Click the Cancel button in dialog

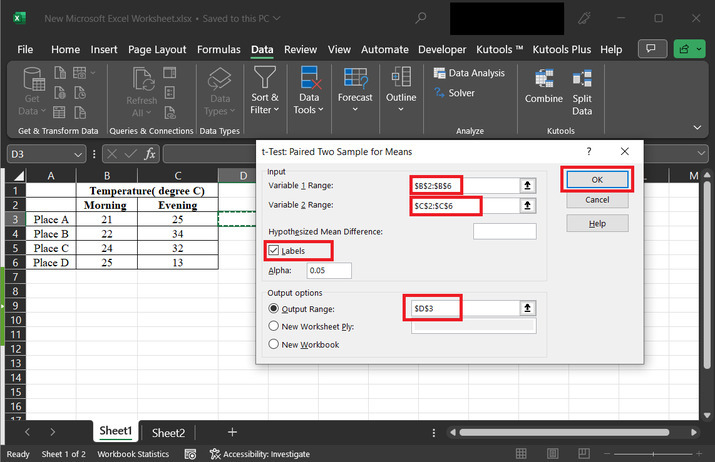(x=597, y=200)
